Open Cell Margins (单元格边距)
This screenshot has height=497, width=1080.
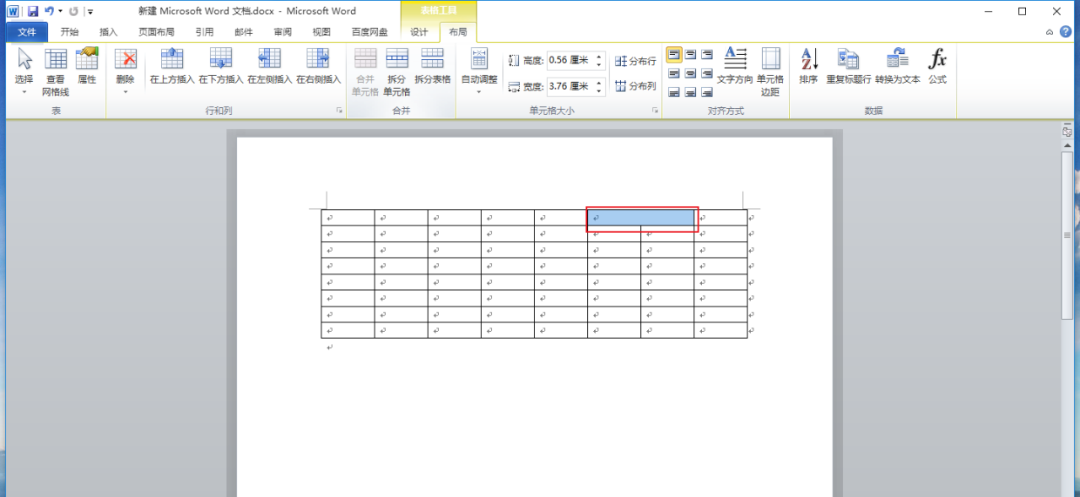pyautogui.click(x=770, y=72)
